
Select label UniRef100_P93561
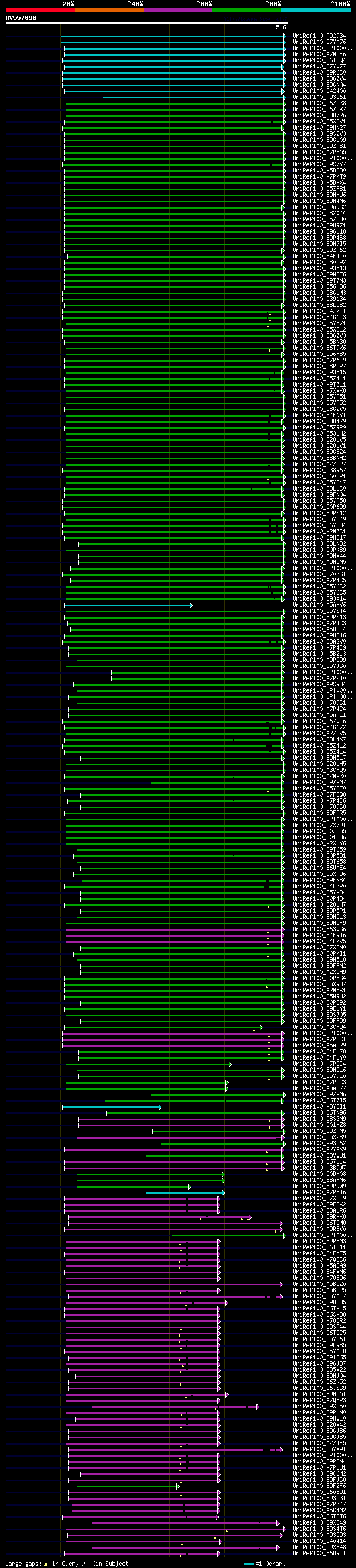[319, 97]
